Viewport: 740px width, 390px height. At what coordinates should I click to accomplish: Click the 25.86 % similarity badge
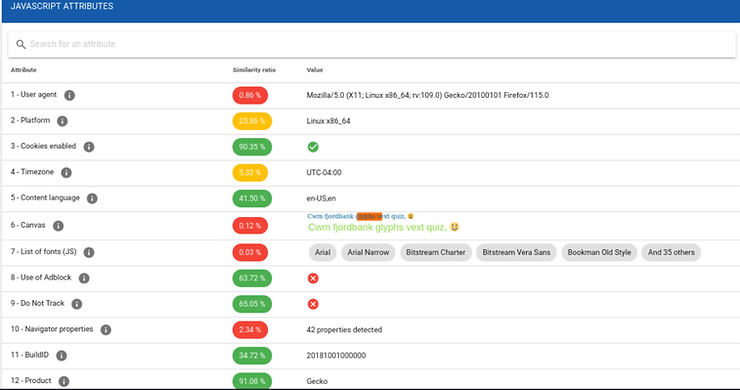pyautogui.click(x=252, y=121)
